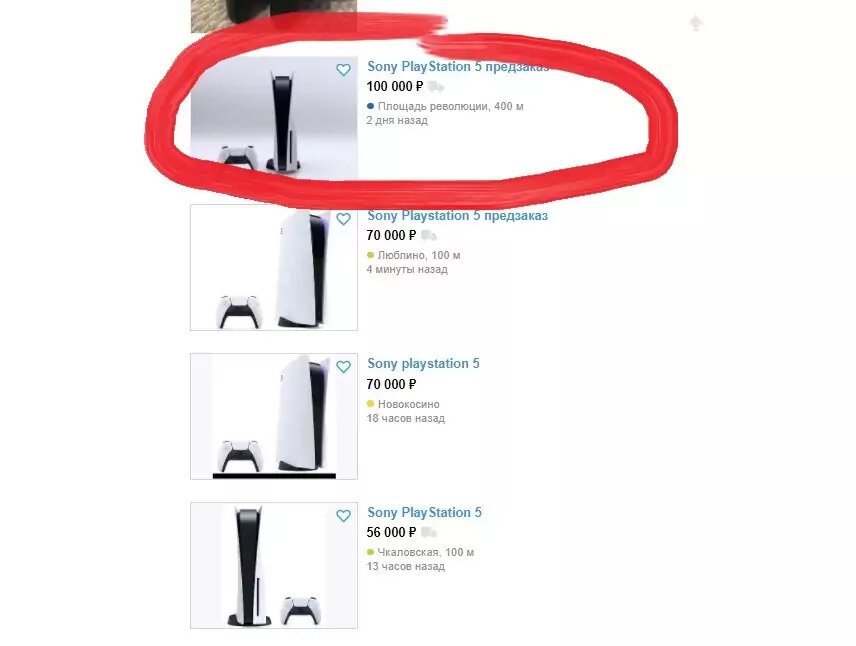Screen dimensions: 856x646
Task: Click the scroll-to-top arrow icon
Action: 696,23
